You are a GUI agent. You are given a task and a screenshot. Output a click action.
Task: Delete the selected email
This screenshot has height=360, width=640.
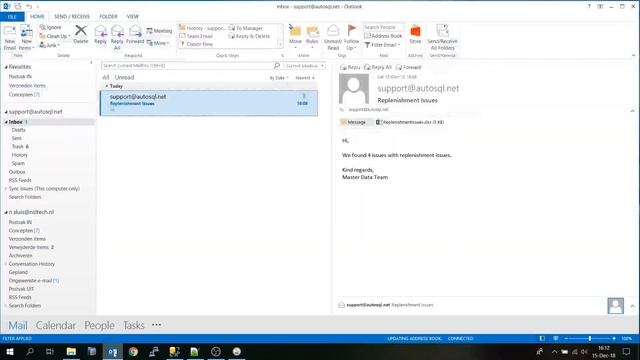tap(81, 35)
